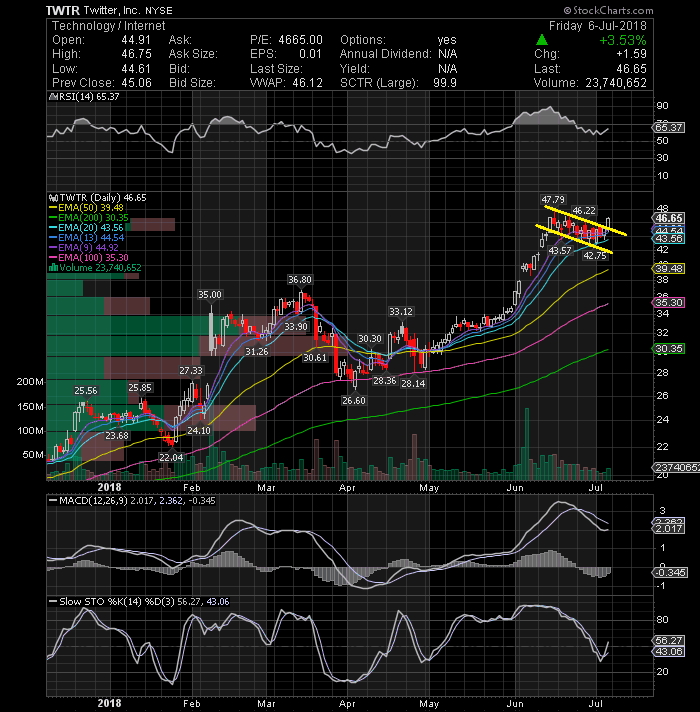
Task: Click the 35.00 February price label
Action: pyautogui.click(x=210, y=295)
